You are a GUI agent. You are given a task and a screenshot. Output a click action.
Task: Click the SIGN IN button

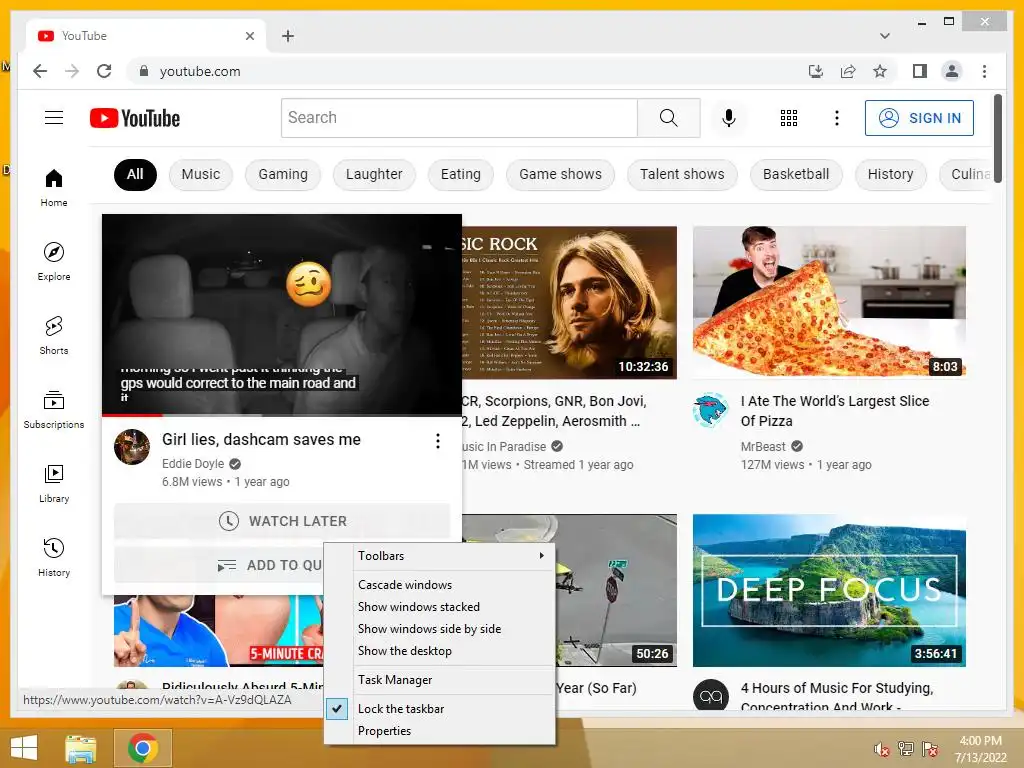pos(919,118)
